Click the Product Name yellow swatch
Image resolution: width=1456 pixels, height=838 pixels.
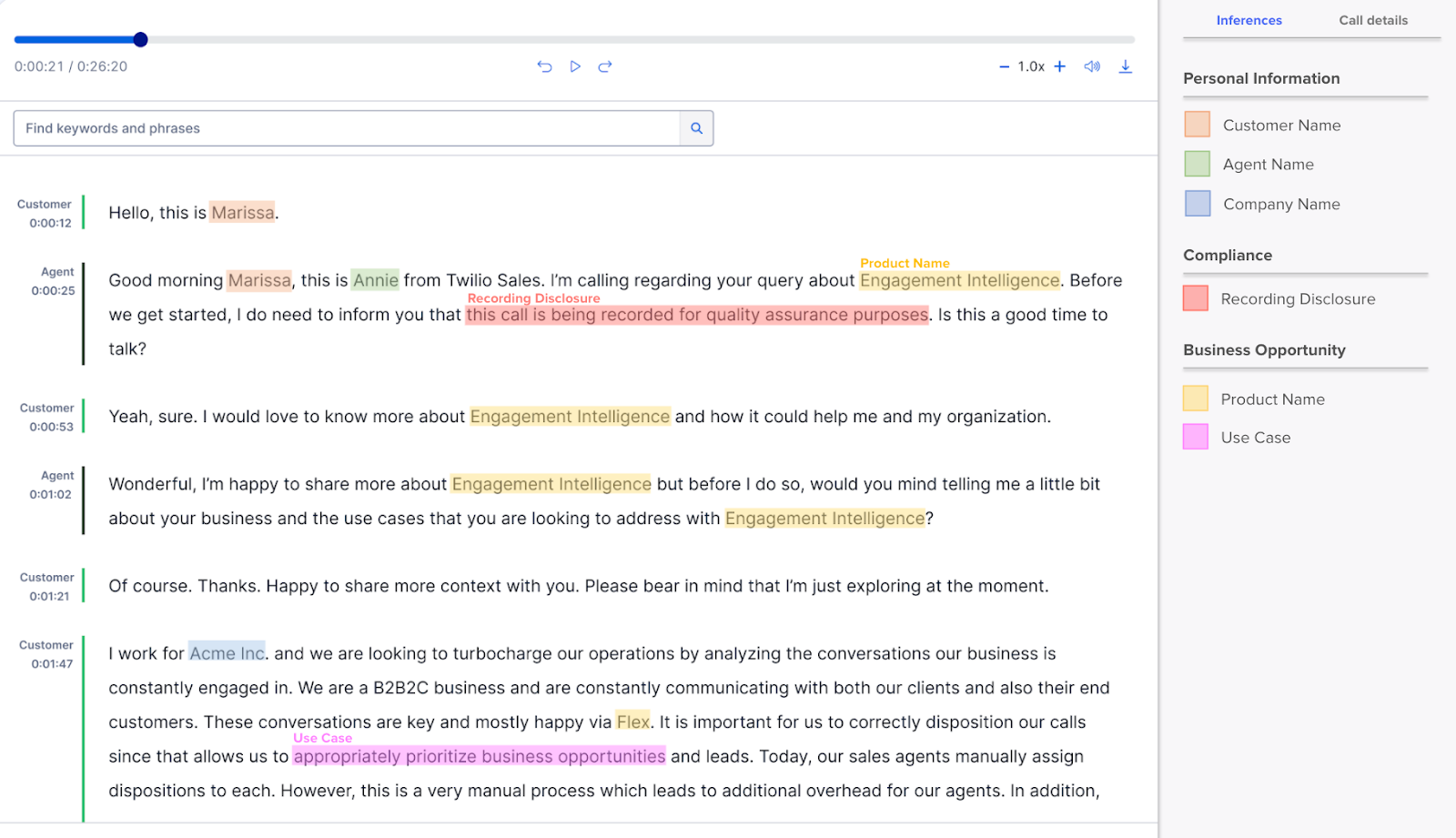click(x=1195, y=399)
